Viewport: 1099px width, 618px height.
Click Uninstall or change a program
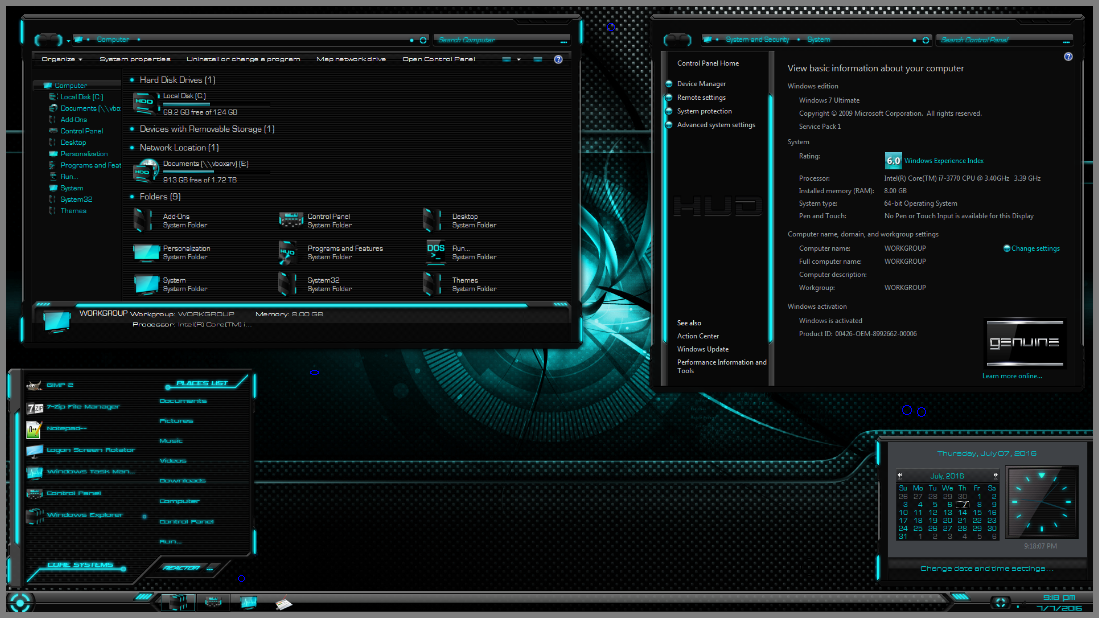click(x=243, y=59)
